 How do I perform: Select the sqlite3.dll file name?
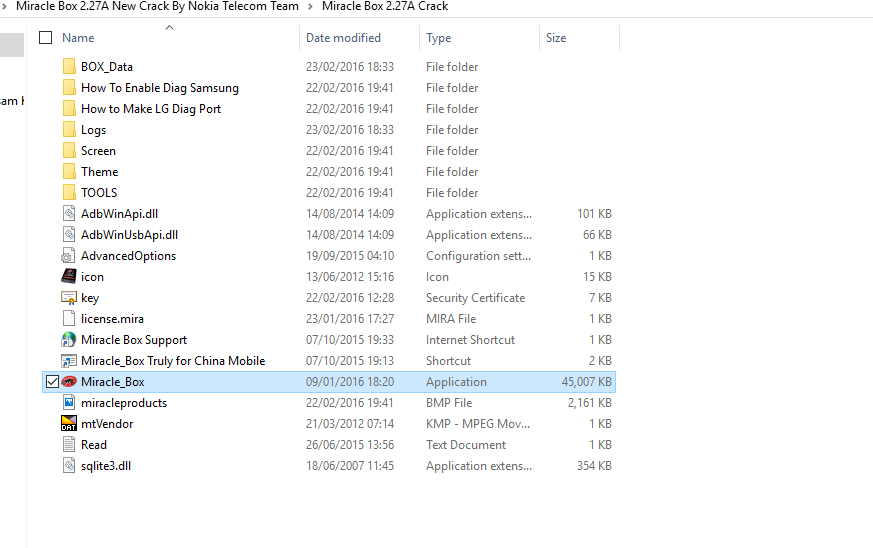point(106,466)
